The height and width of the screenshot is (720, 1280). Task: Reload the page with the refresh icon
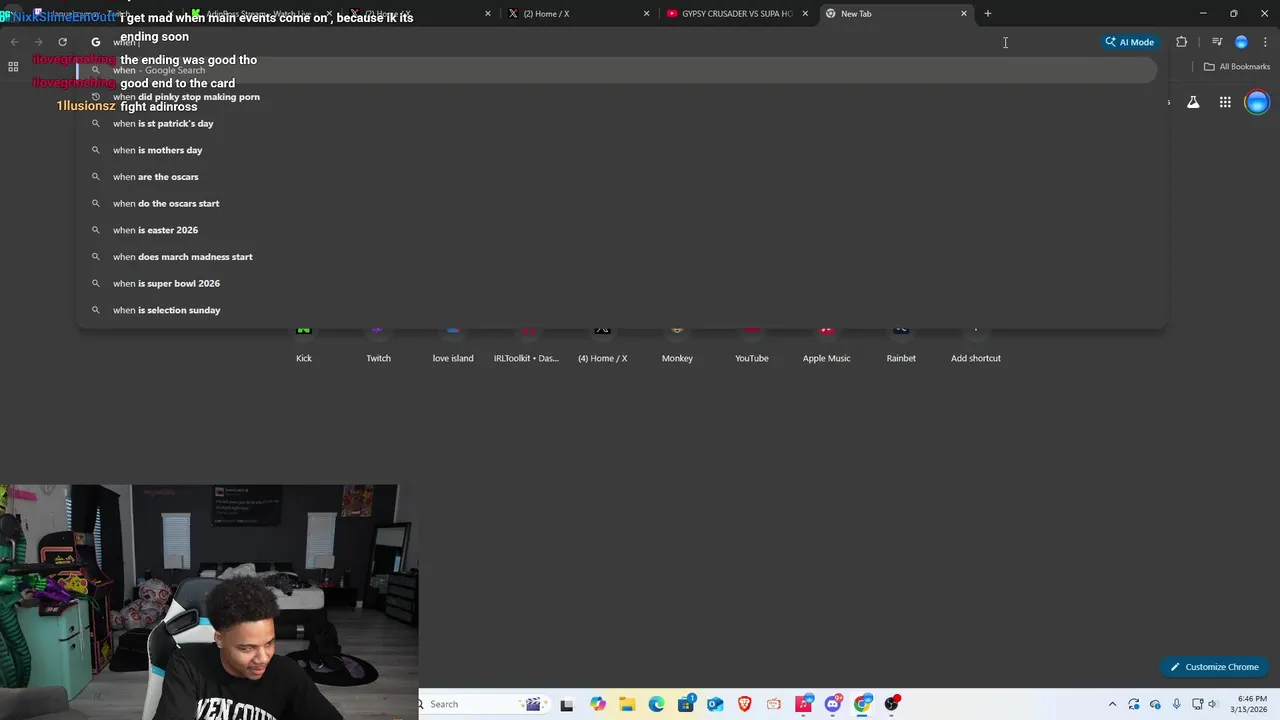(x=62, y=42)
